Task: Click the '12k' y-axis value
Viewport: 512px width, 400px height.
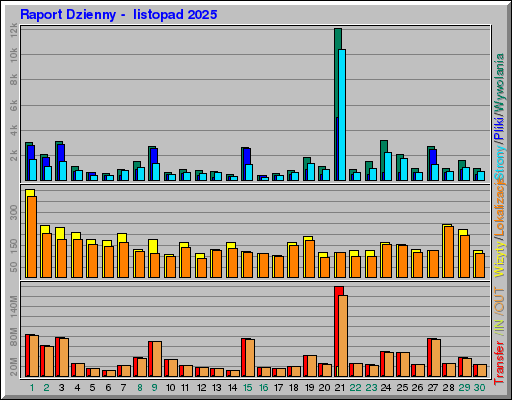Action: (x=14, y=30)
